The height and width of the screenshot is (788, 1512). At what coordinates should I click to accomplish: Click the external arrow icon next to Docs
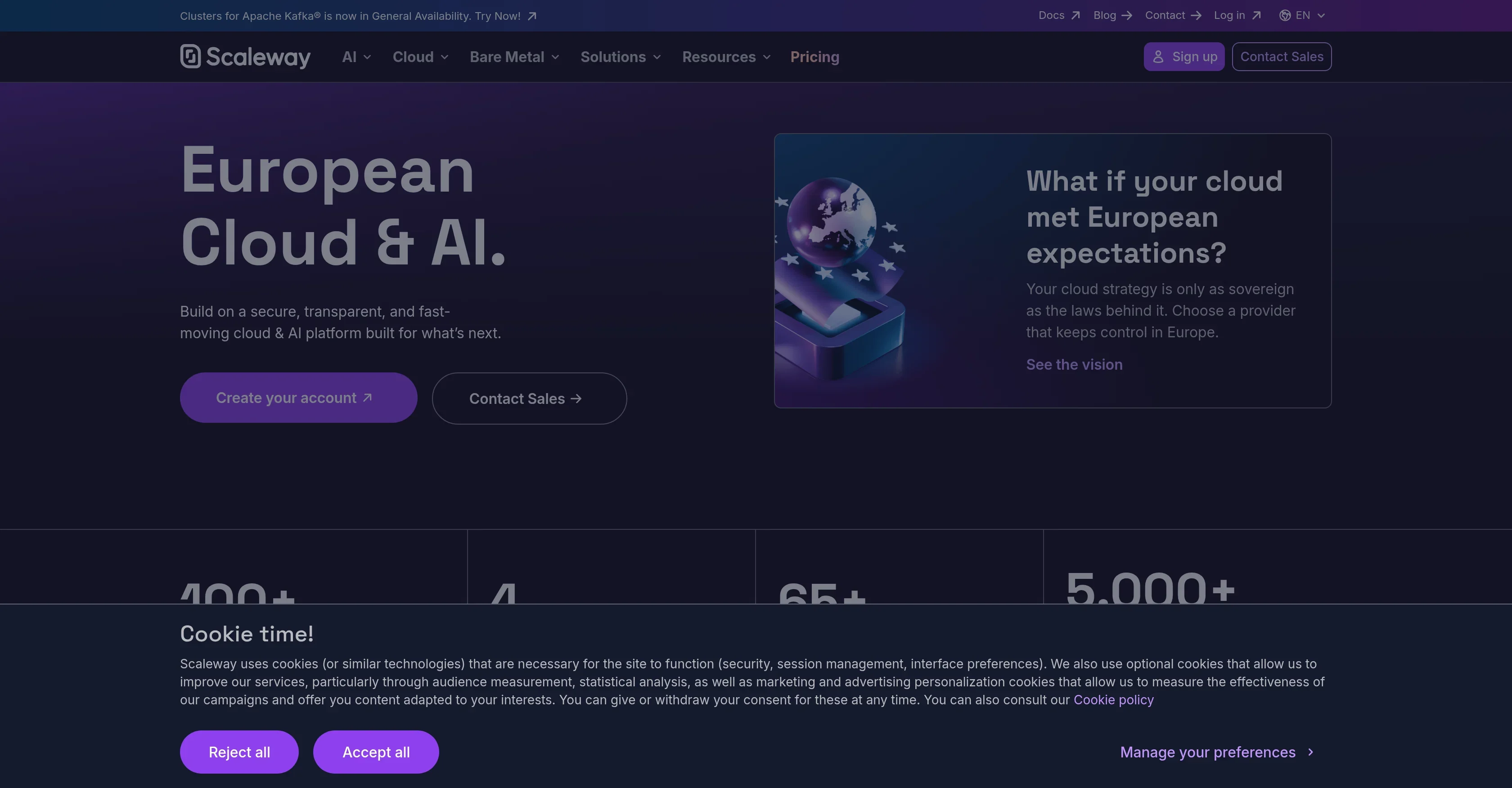point(1075,15)
